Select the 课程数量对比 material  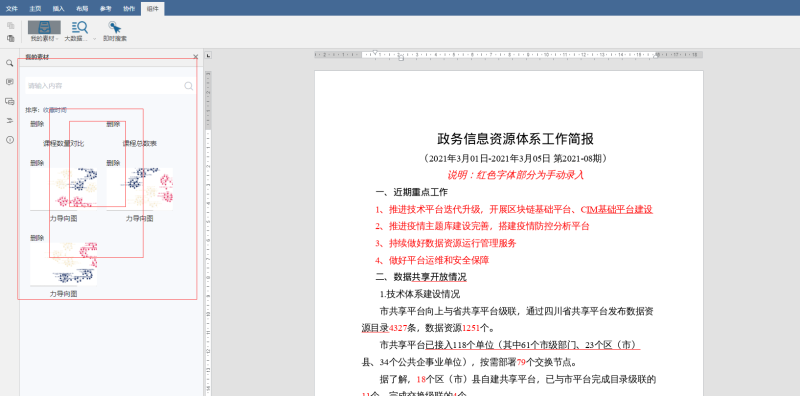[63, 144]
